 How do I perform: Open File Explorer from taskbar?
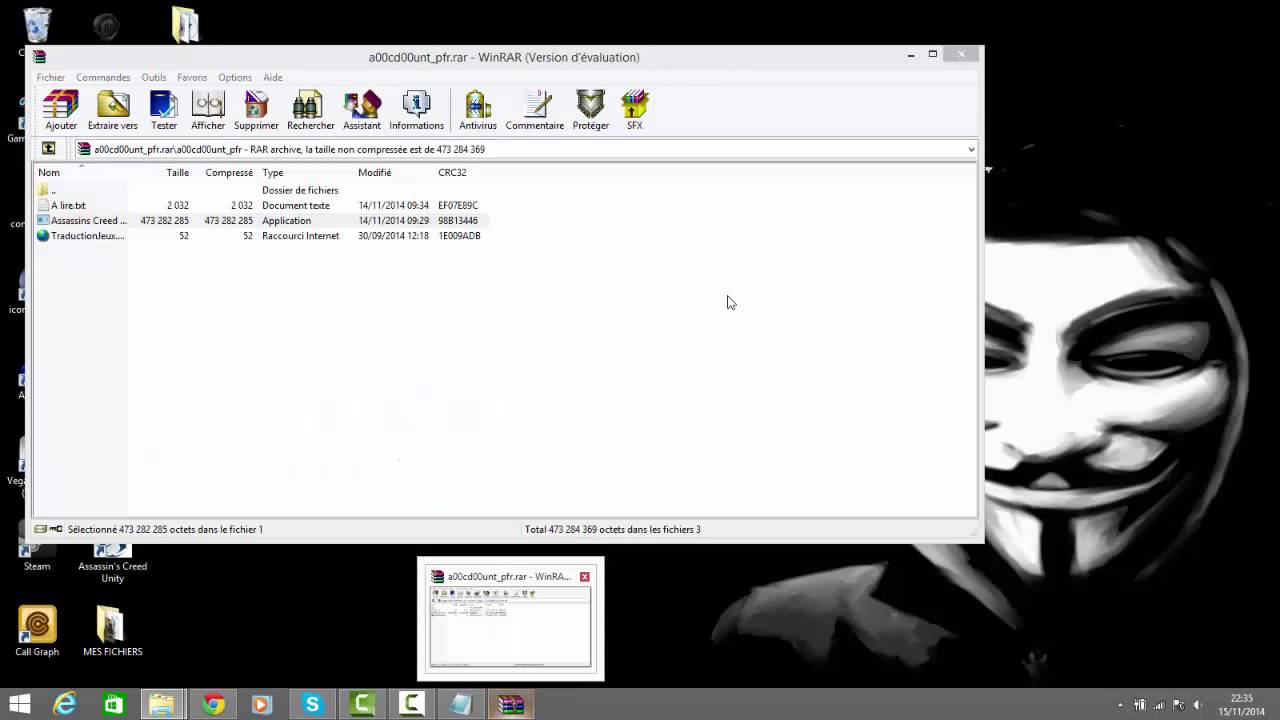(162, 704)
